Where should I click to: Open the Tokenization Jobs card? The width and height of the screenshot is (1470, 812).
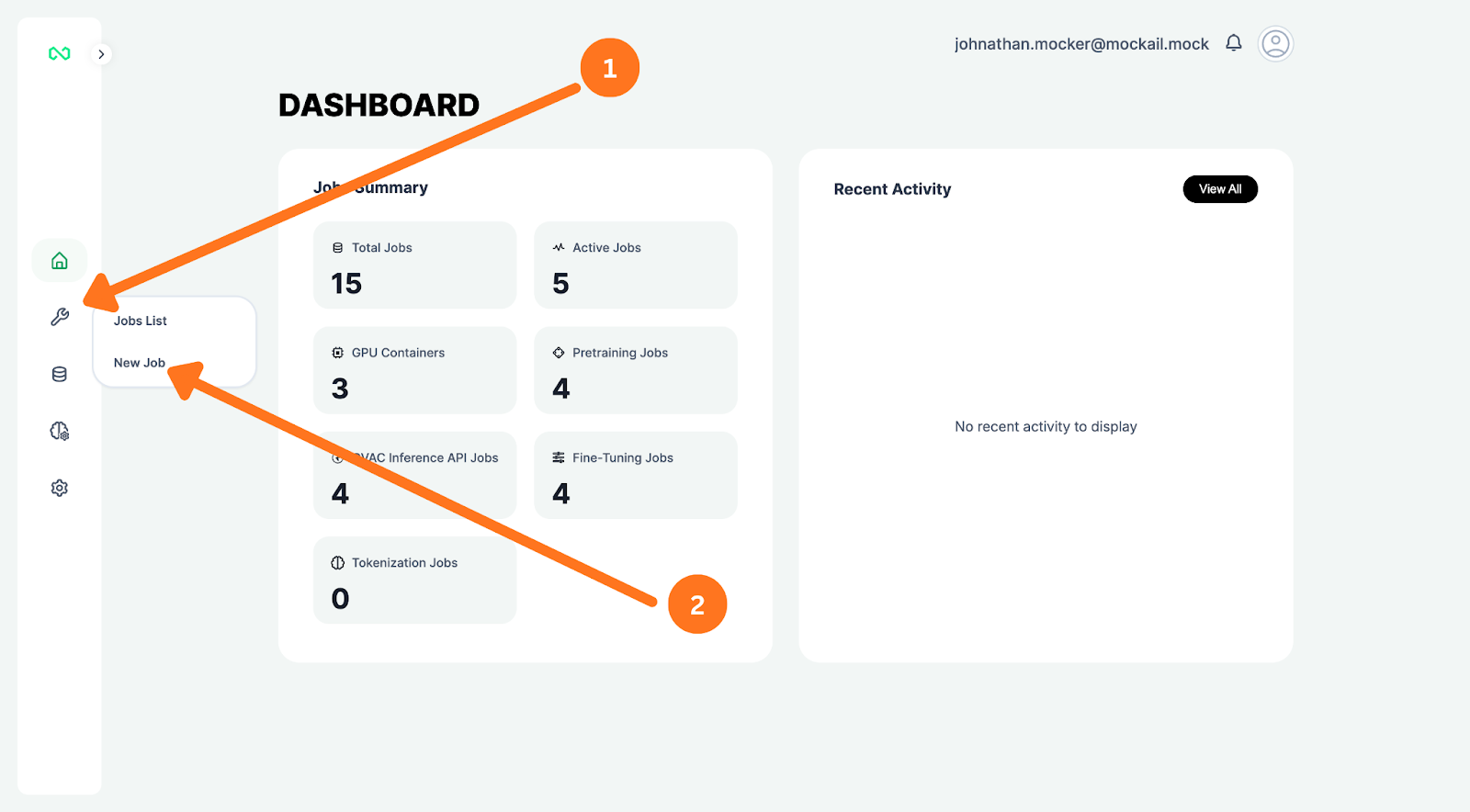(x=415, y=581)
